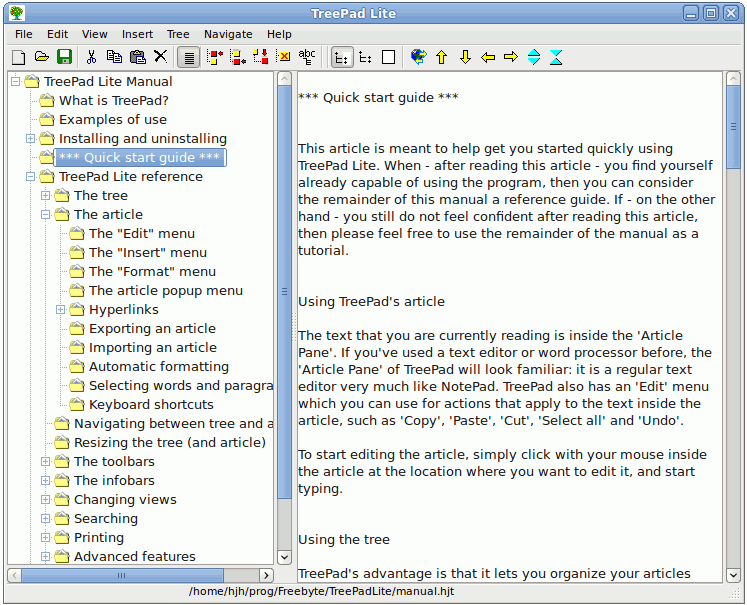Toggle the first tree view mode button

click(341, 57)
